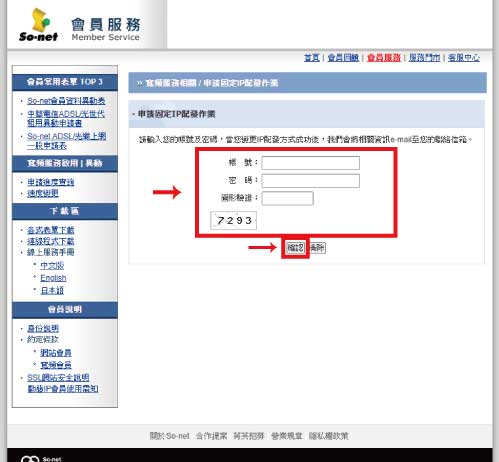Open 寬頻會員 terms link
The width and height of the screenshot is (499, 462).
point(56,365)
